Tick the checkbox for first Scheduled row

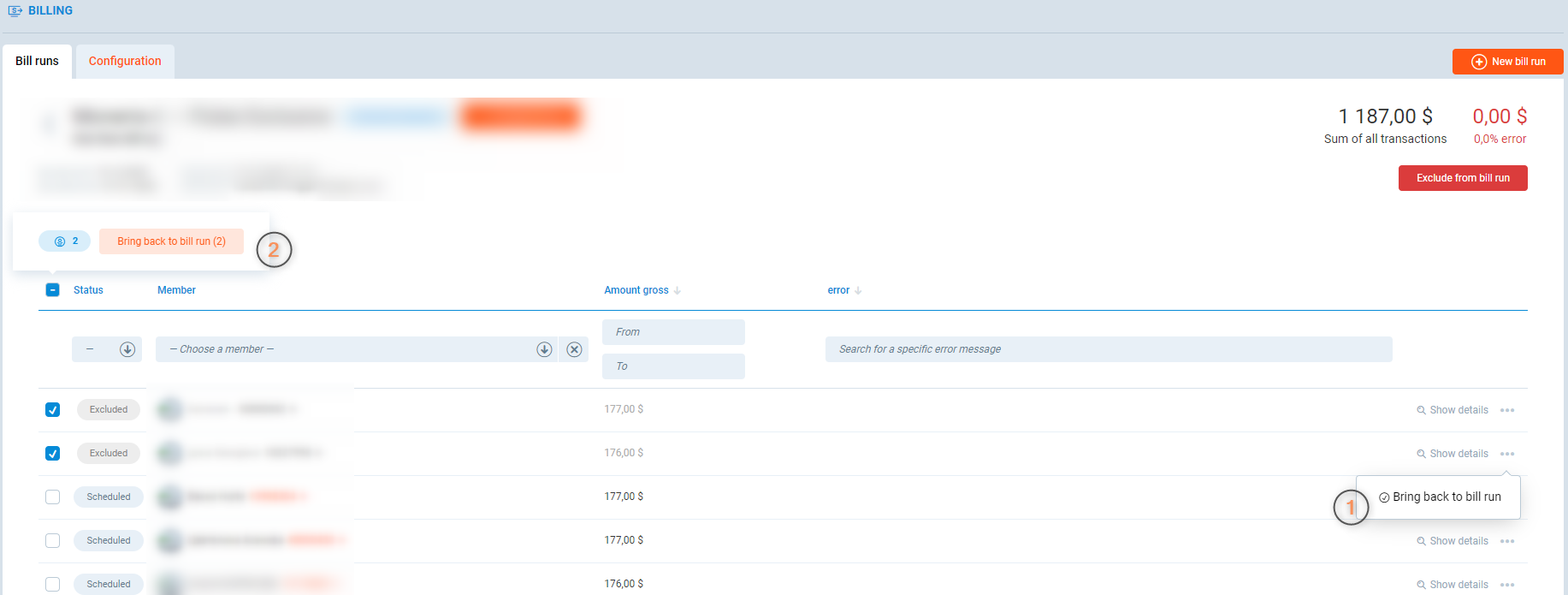(53, 497)
